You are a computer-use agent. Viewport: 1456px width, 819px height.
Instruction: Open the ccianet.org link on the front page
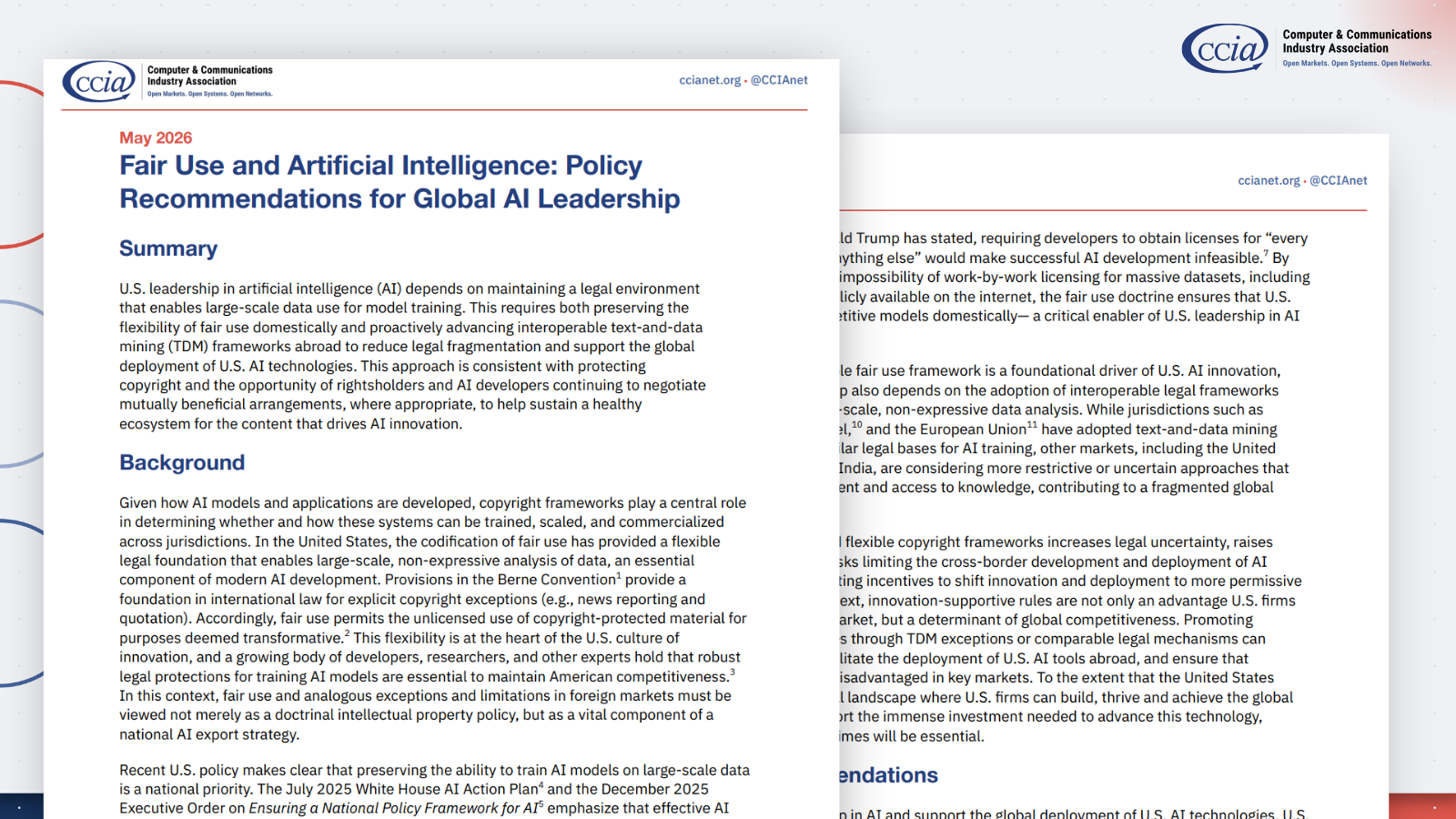[x=710, y=80]
